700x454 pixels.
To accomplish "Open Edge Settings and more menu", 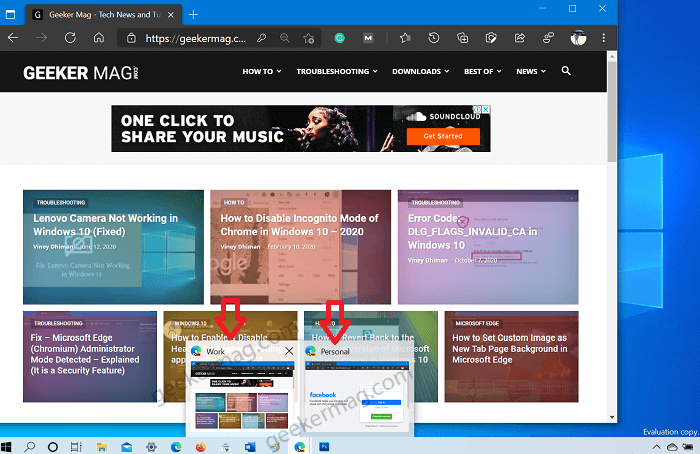I will point(604,38).
